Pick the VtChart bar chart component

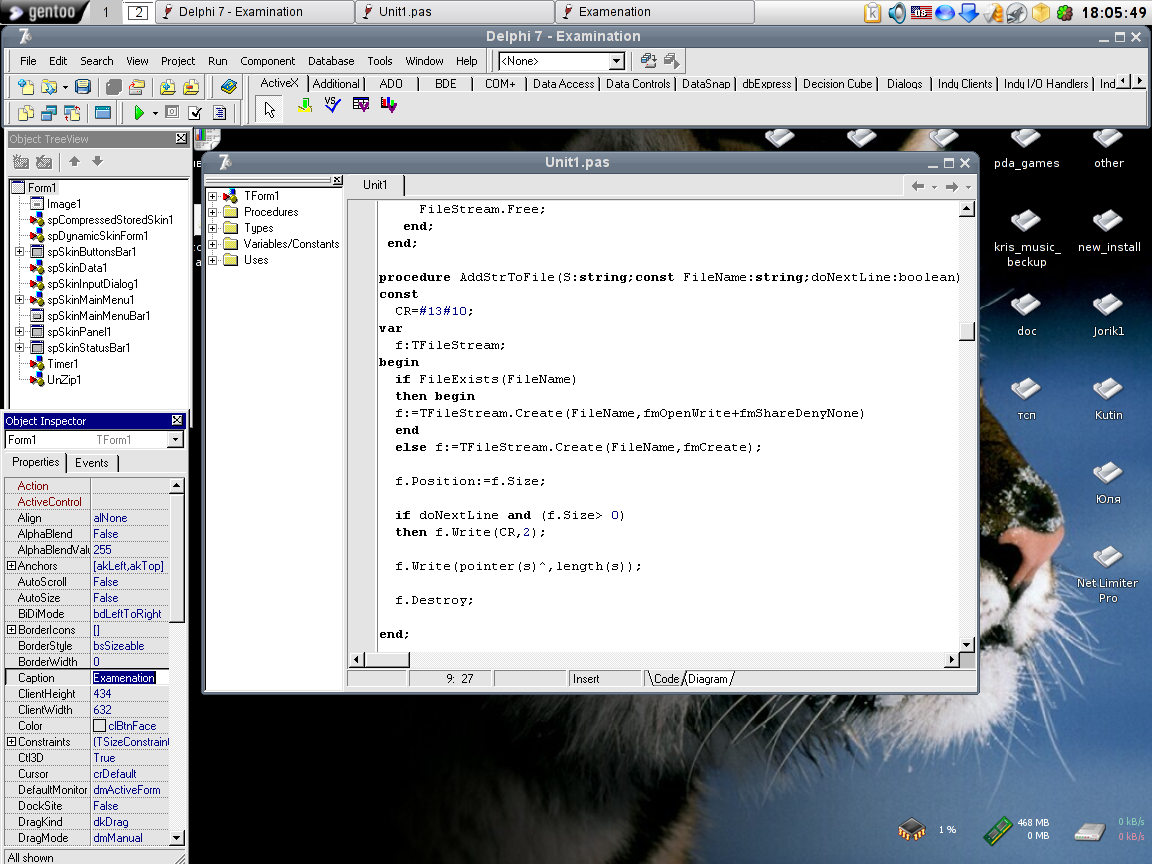(389, 106)
